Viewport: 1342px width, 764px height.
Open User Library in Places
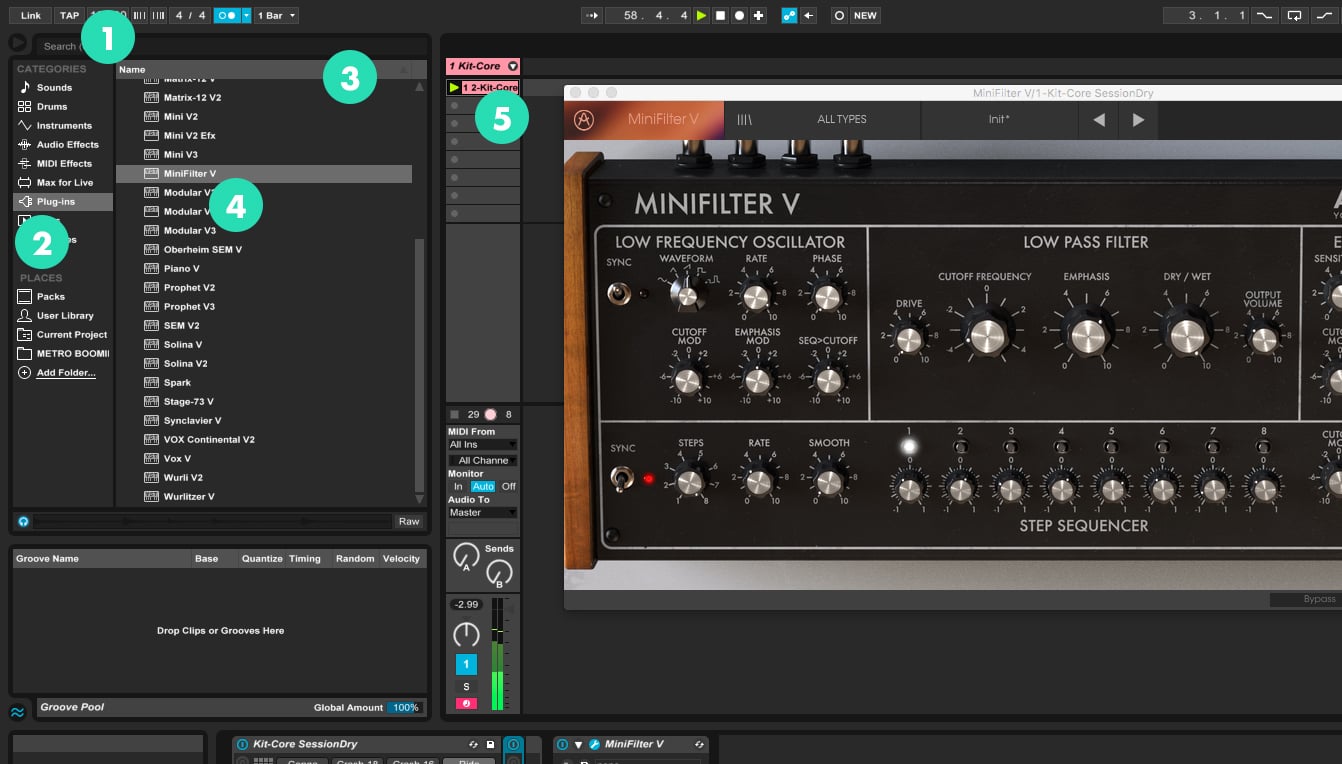pos(65,315)
